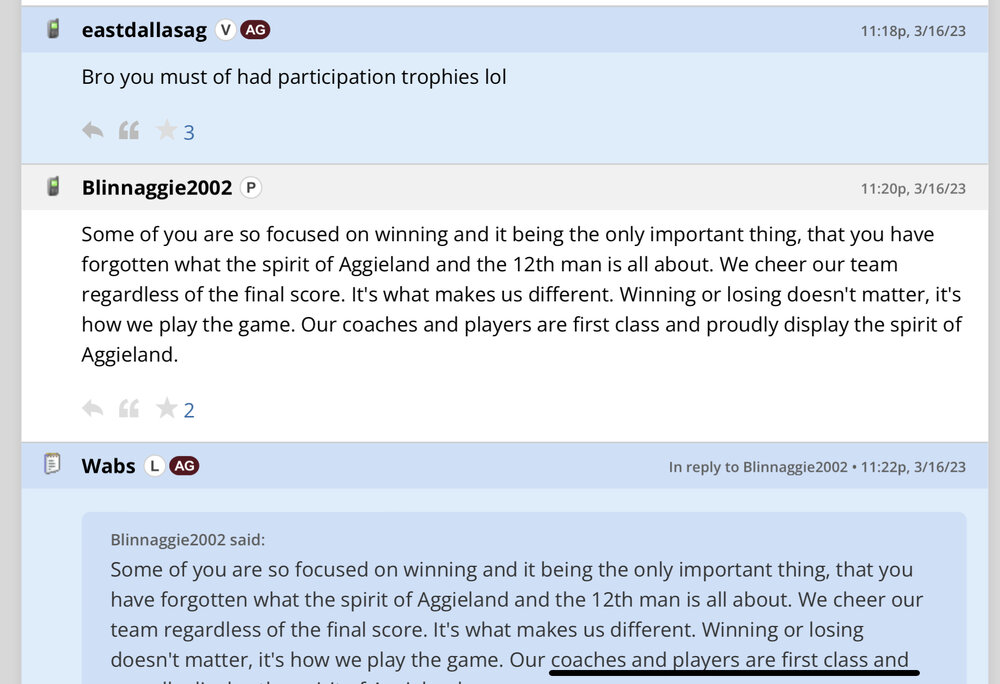This screenshot has height=684, width=1000.
Task: Click the quote icon under Blinnaggie2002's post
Action: tap(129, 408)
